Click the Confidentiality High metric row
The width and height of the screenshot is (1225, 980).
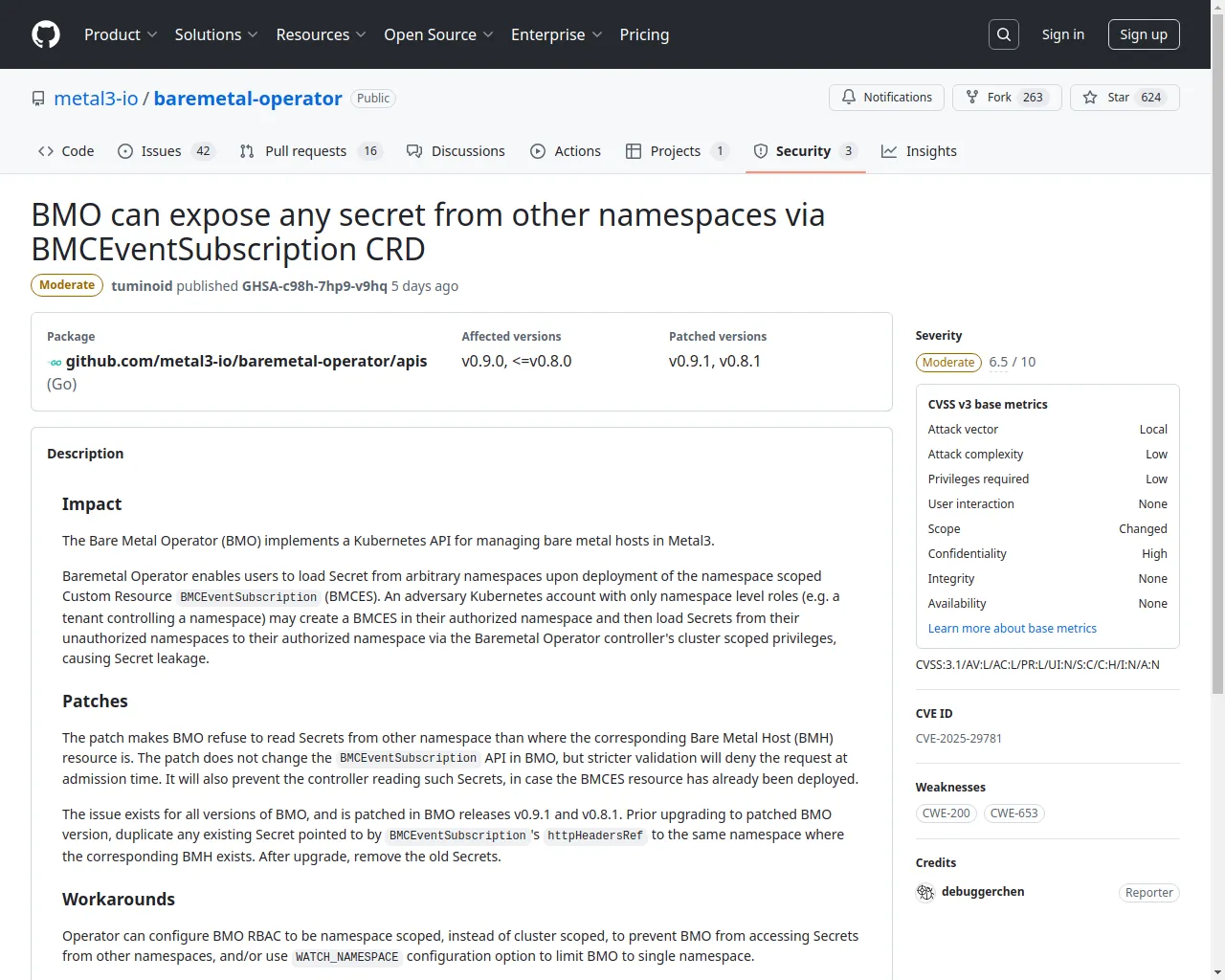(1048, 554)
